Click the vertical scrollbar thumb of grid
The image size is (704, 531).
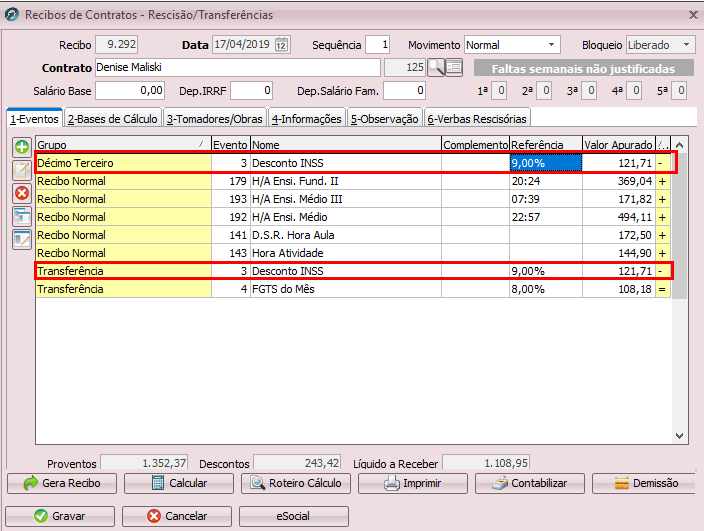click(680, 226)
